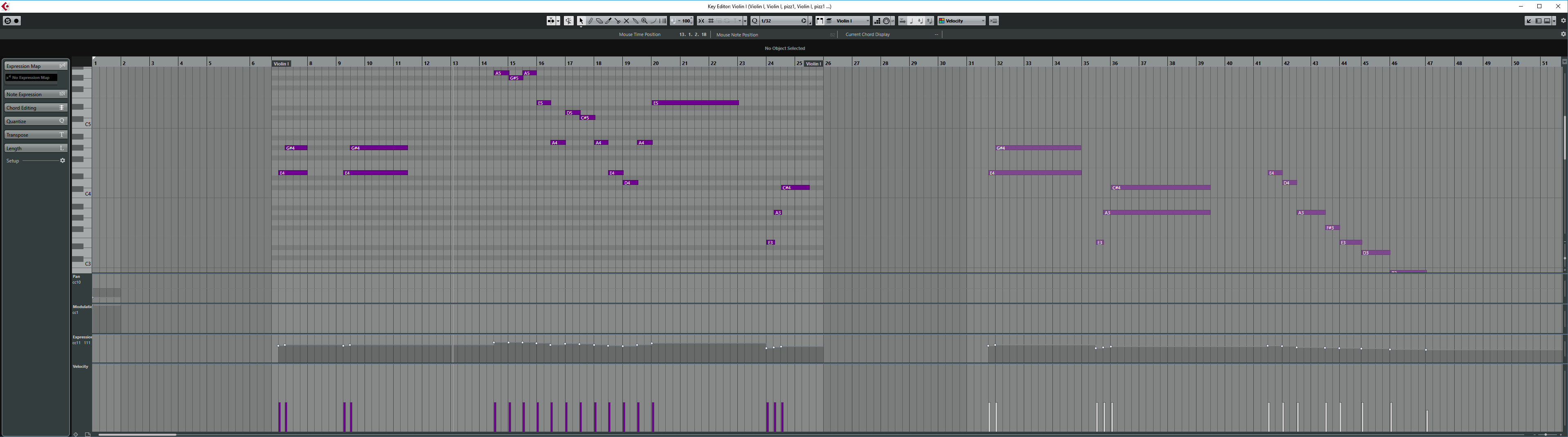1568x437 pixels.
Task: Enable Record in Editor
Action: [16, 20]
